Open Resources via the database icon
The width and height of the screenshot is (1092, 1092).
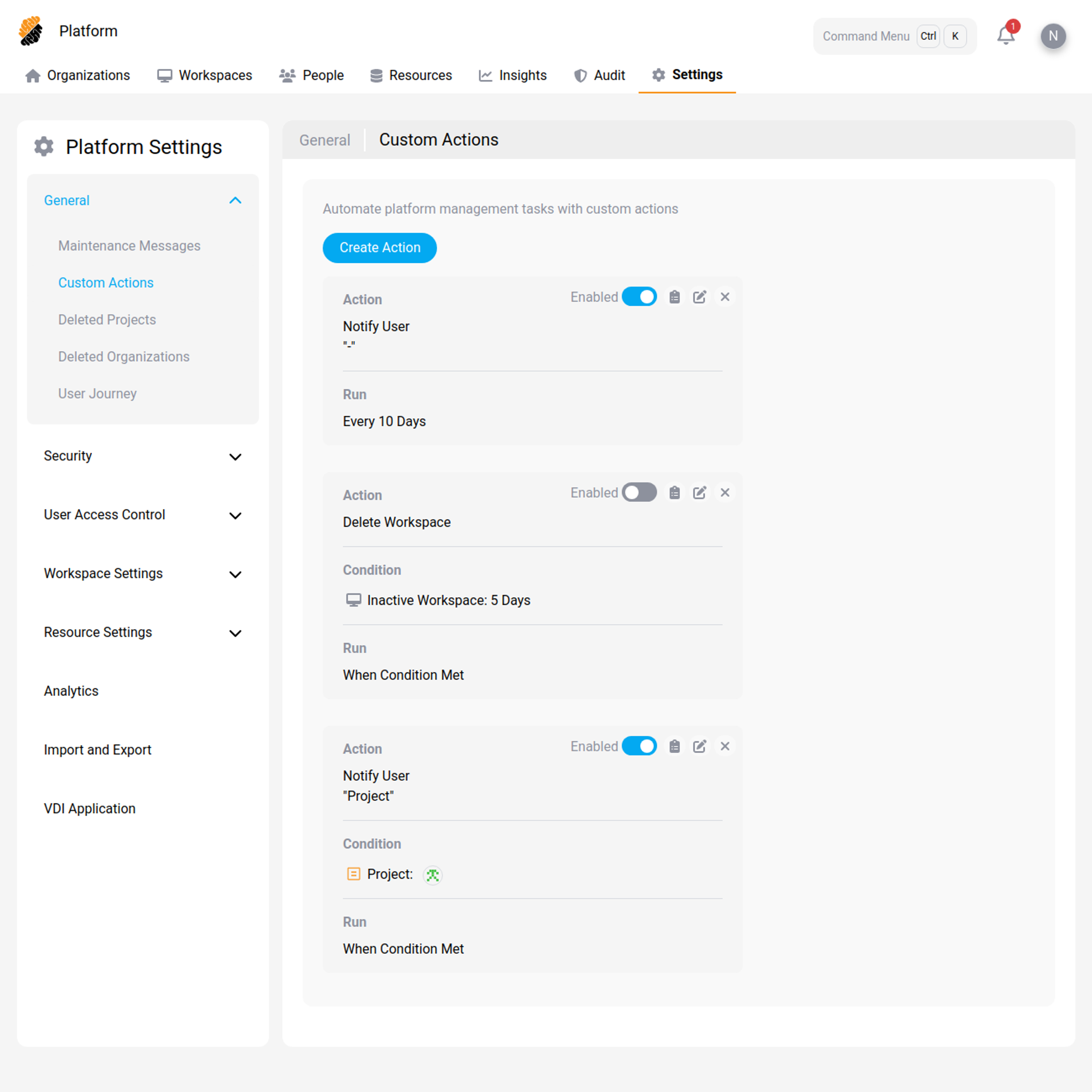[376, 75]
